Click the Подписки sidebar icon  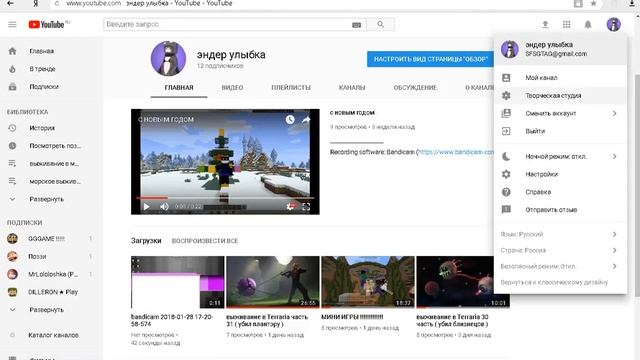(x=12, y=87)
